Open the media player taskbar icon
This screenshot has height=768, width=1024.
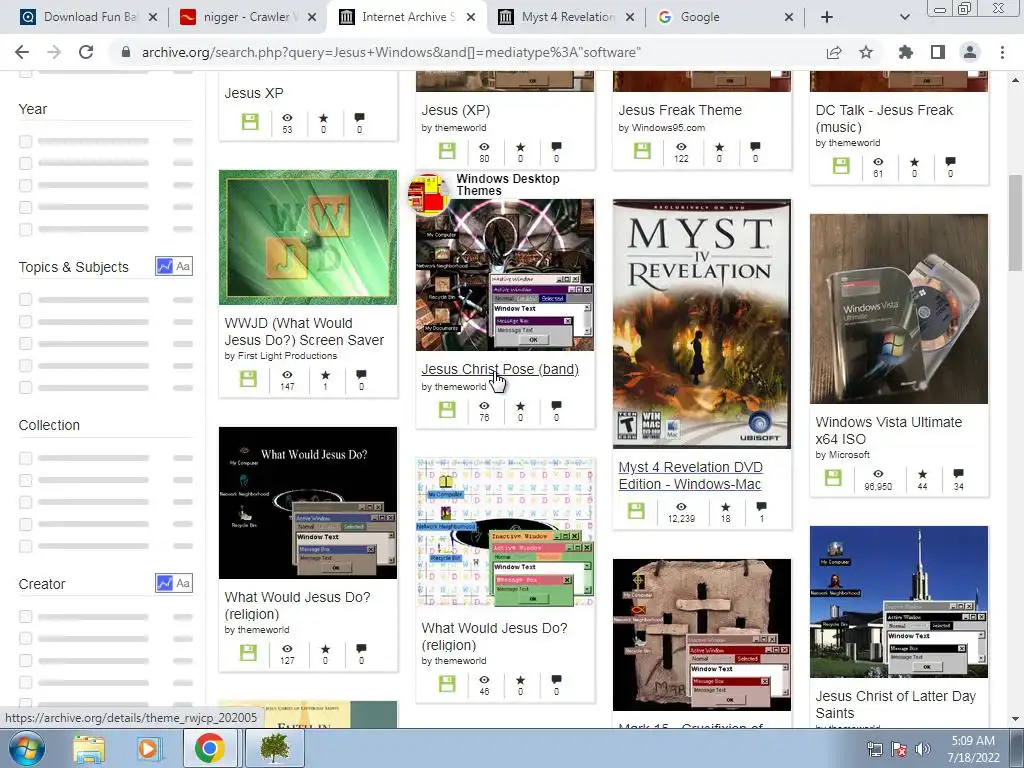[x=148, y=749]
